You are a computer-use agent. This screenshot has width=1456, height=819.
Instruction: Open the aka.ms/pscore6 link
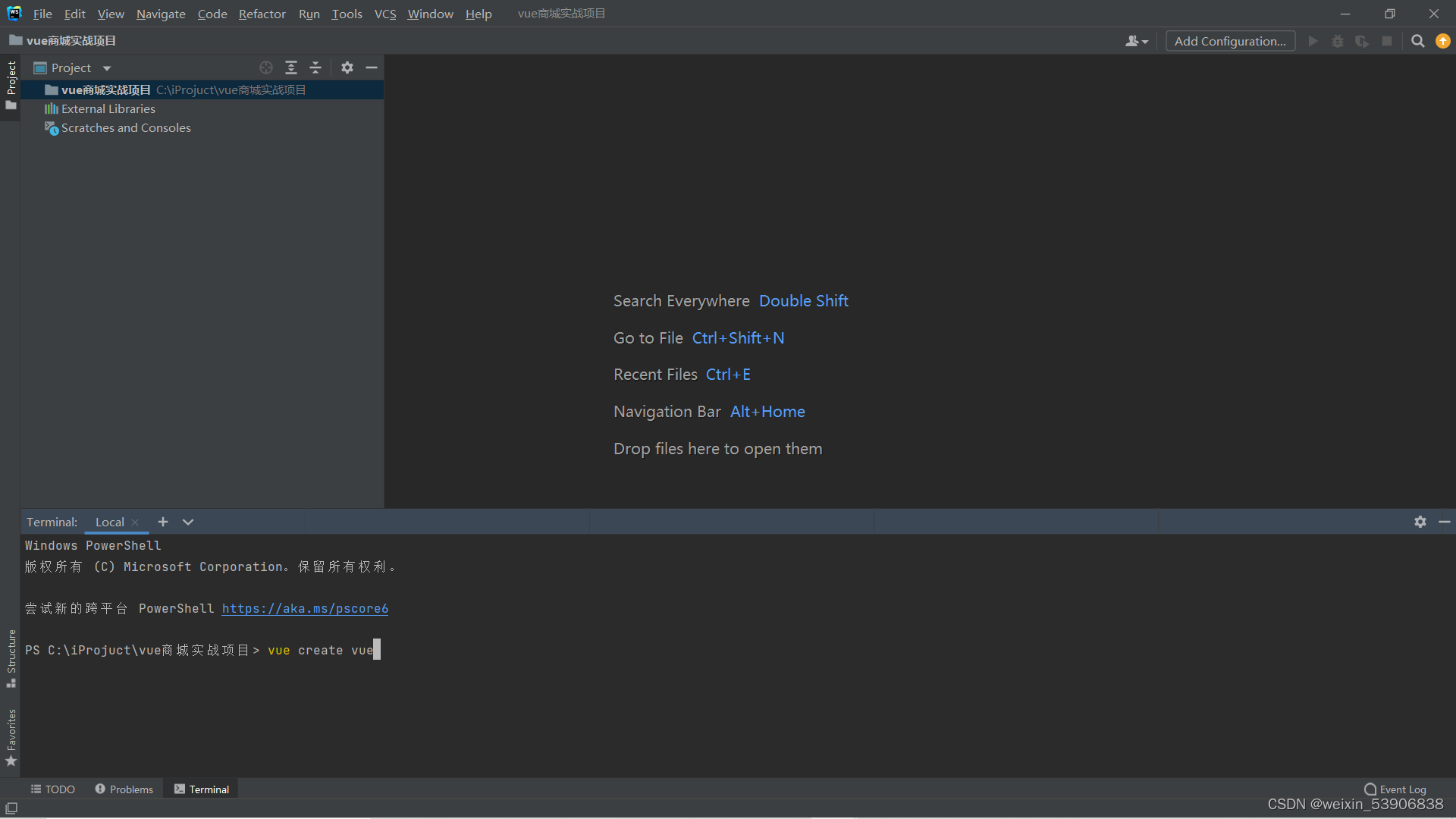click(x=305, y=608)
